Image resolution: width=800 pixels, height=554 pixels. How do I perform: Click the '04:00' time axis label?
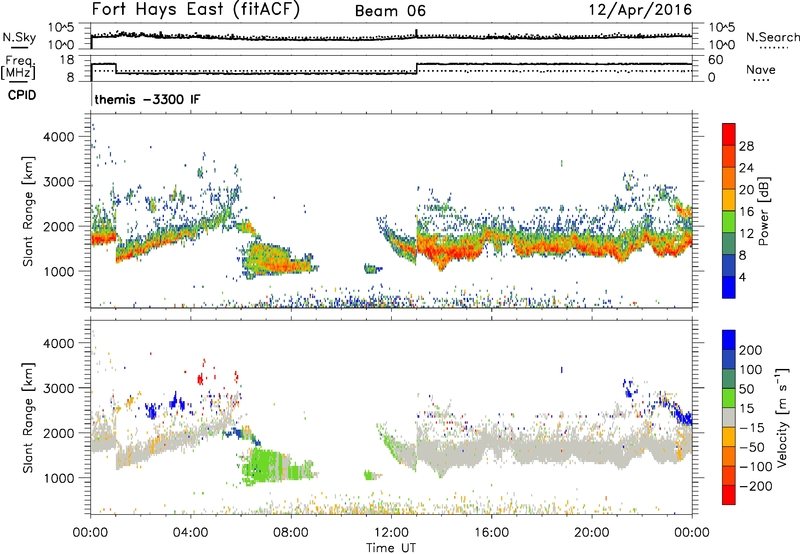(x=190, y=533)
